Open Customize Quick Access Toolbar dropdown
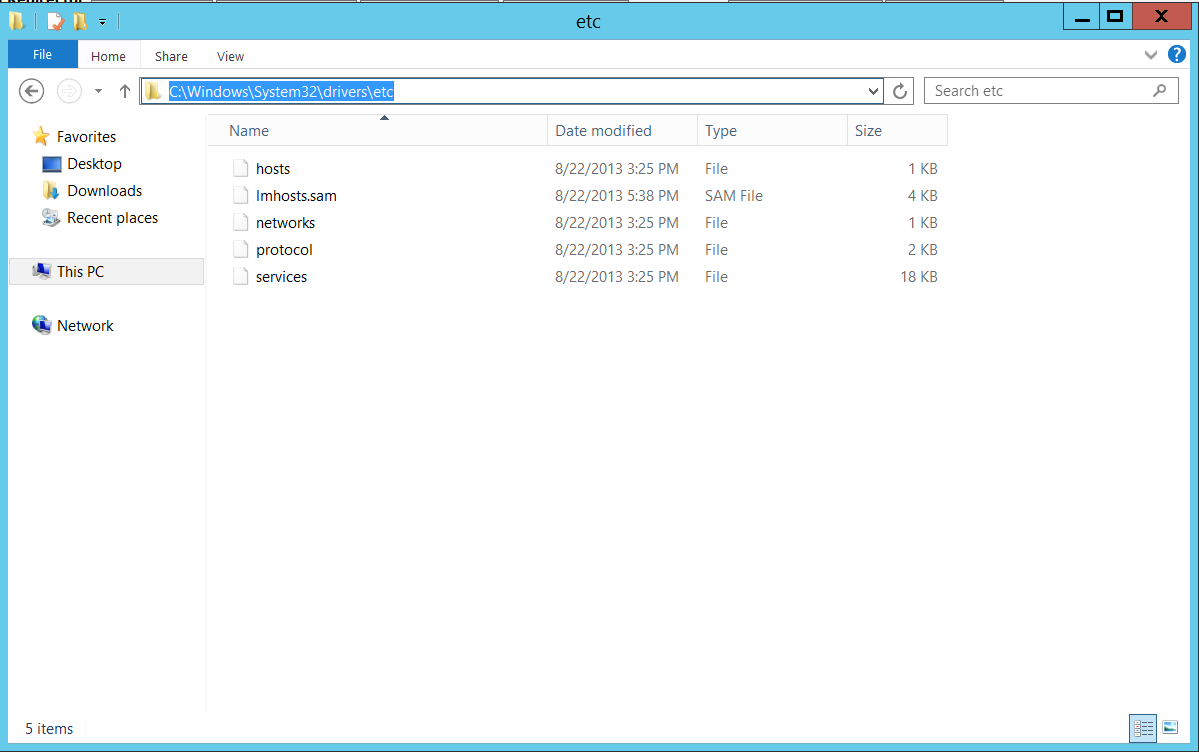This screenshot has width=1199, height=752. pos(102,22)
